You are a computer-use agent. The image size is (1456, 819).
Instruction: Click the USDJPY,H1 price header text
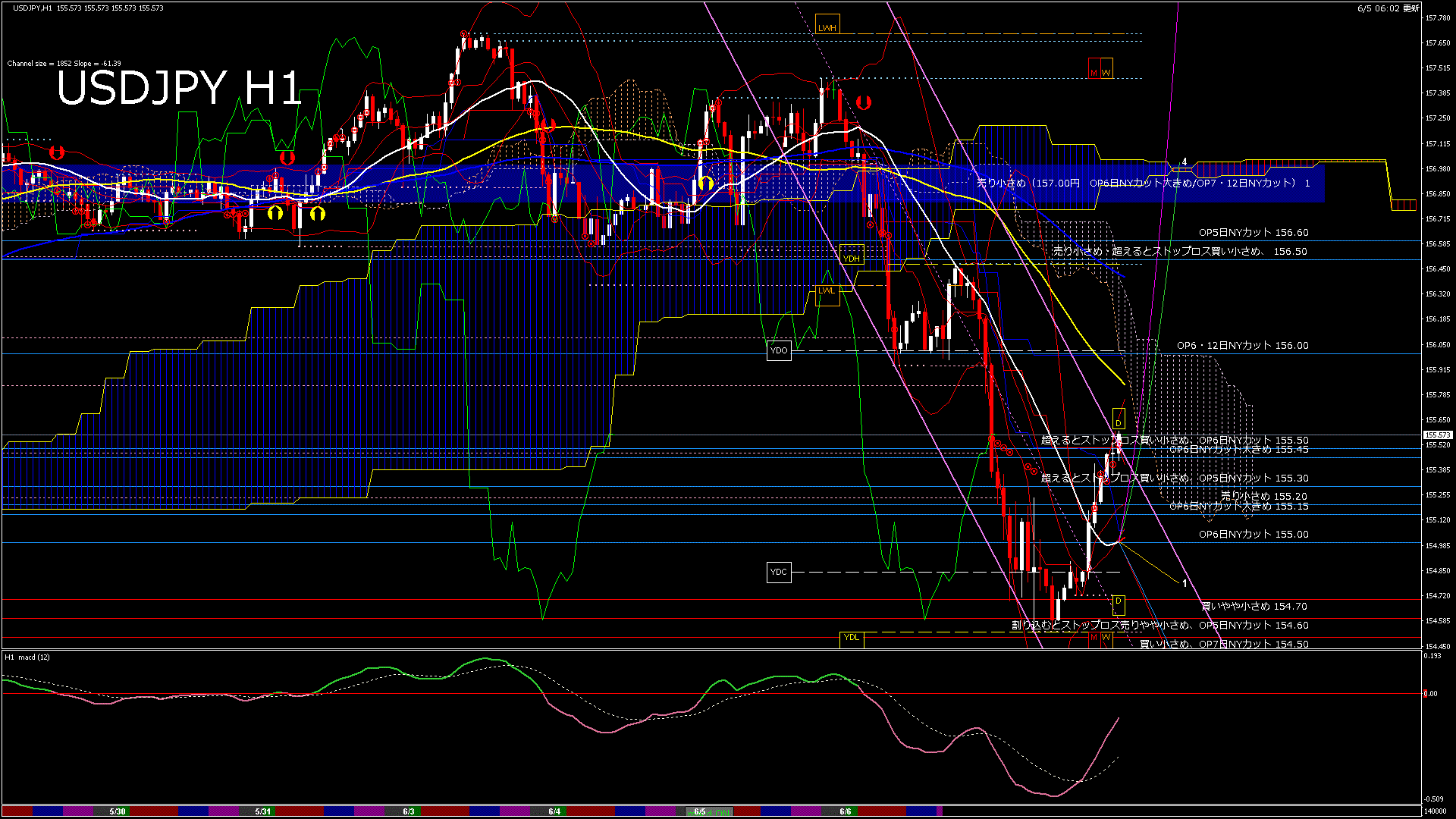pyautogui.click(x=89, y=8)
